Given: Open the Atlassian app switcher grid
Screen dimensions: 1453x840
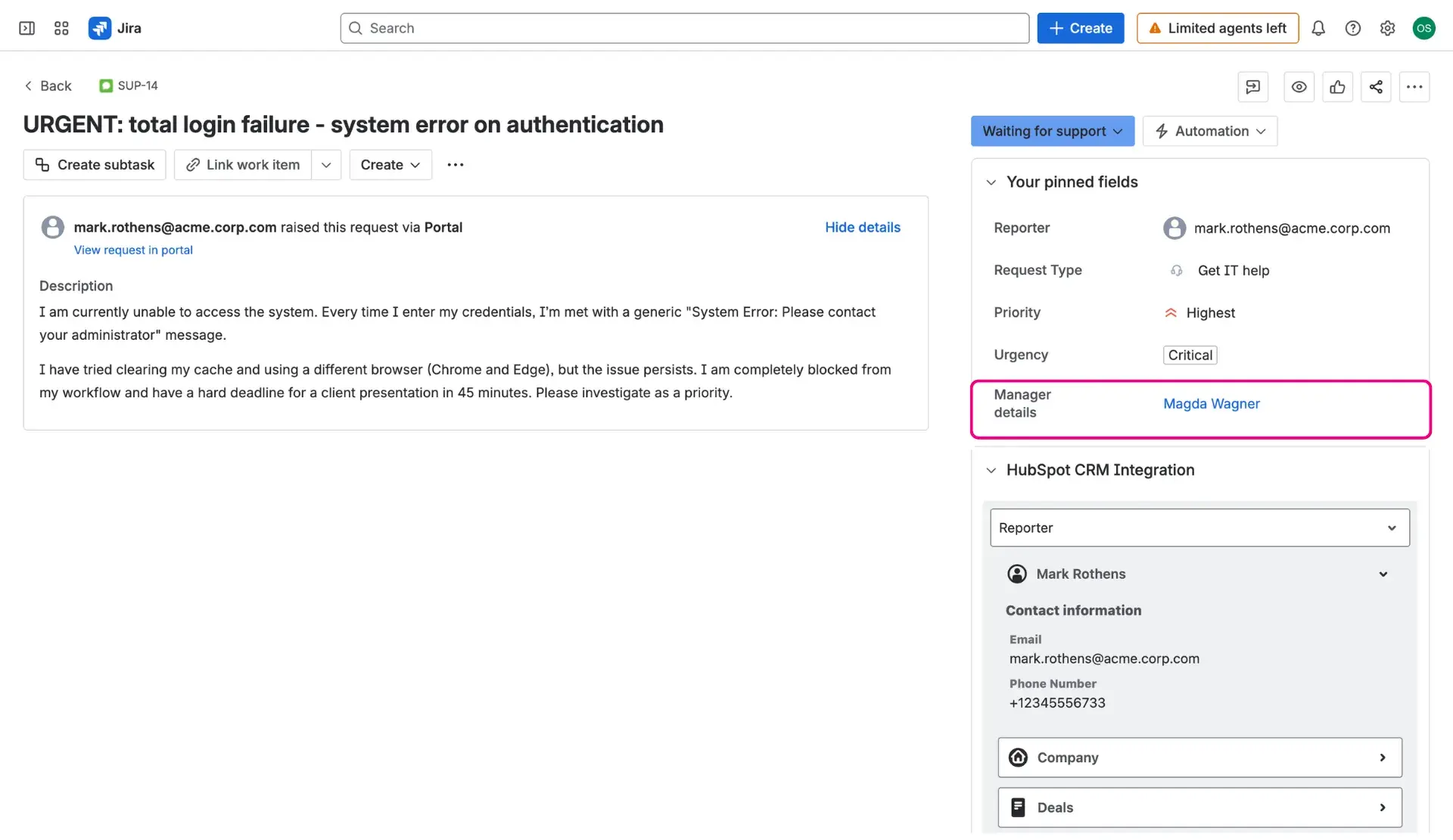Looking at the screenshot, I should (61, 28).
